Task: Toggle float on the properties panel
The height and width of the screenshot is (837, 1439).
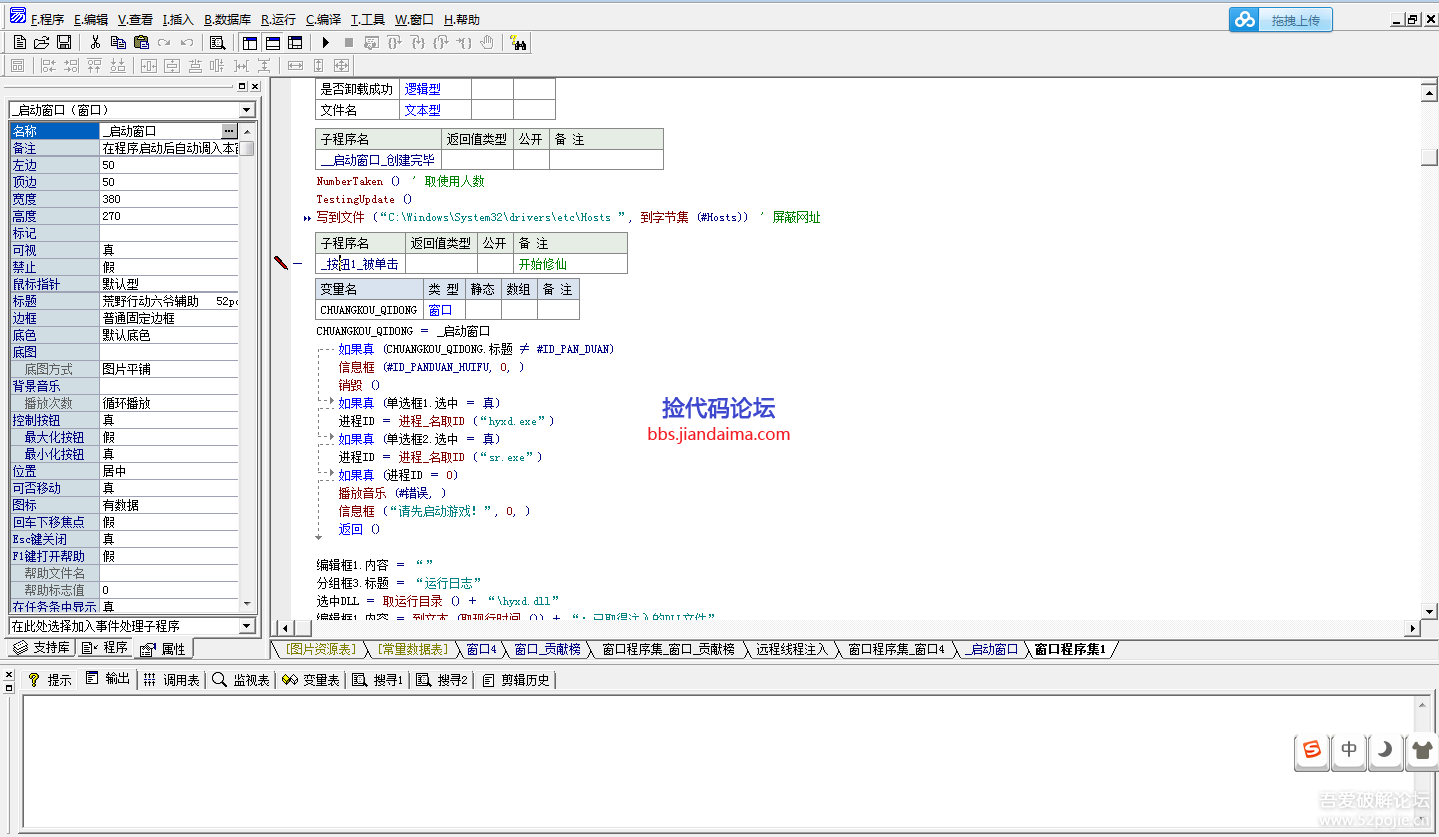Action: point(242,86)
